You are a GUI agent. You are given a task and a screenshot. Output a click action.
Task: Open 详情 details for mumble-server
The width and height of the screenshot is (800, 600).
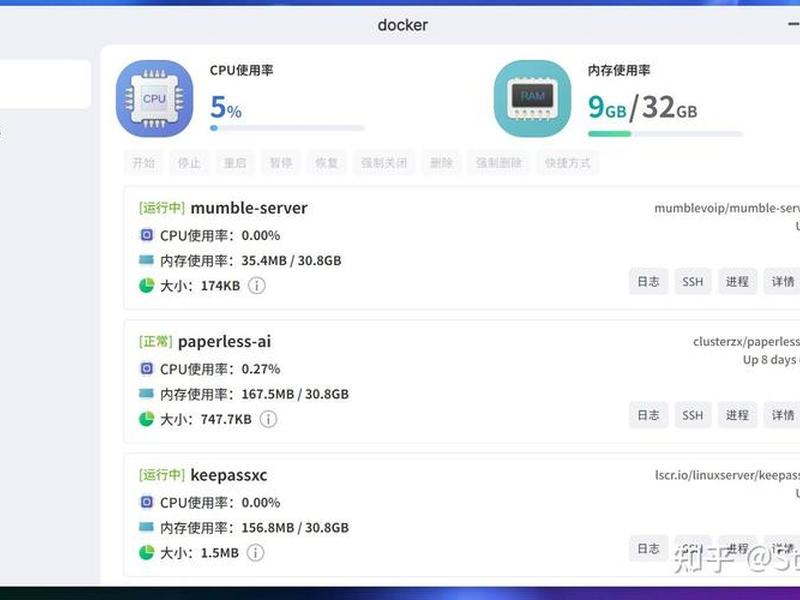782,281
